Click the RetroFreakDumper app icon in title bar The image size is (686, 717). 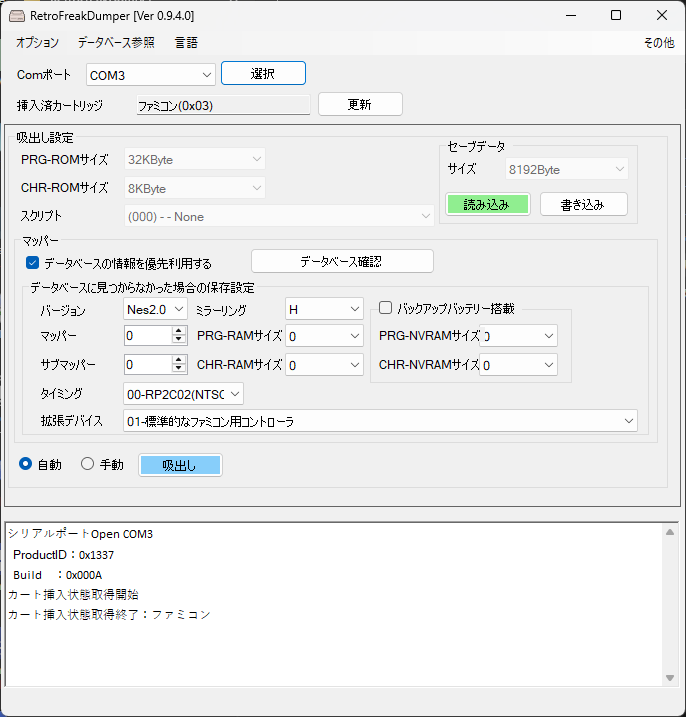[17, 16]
